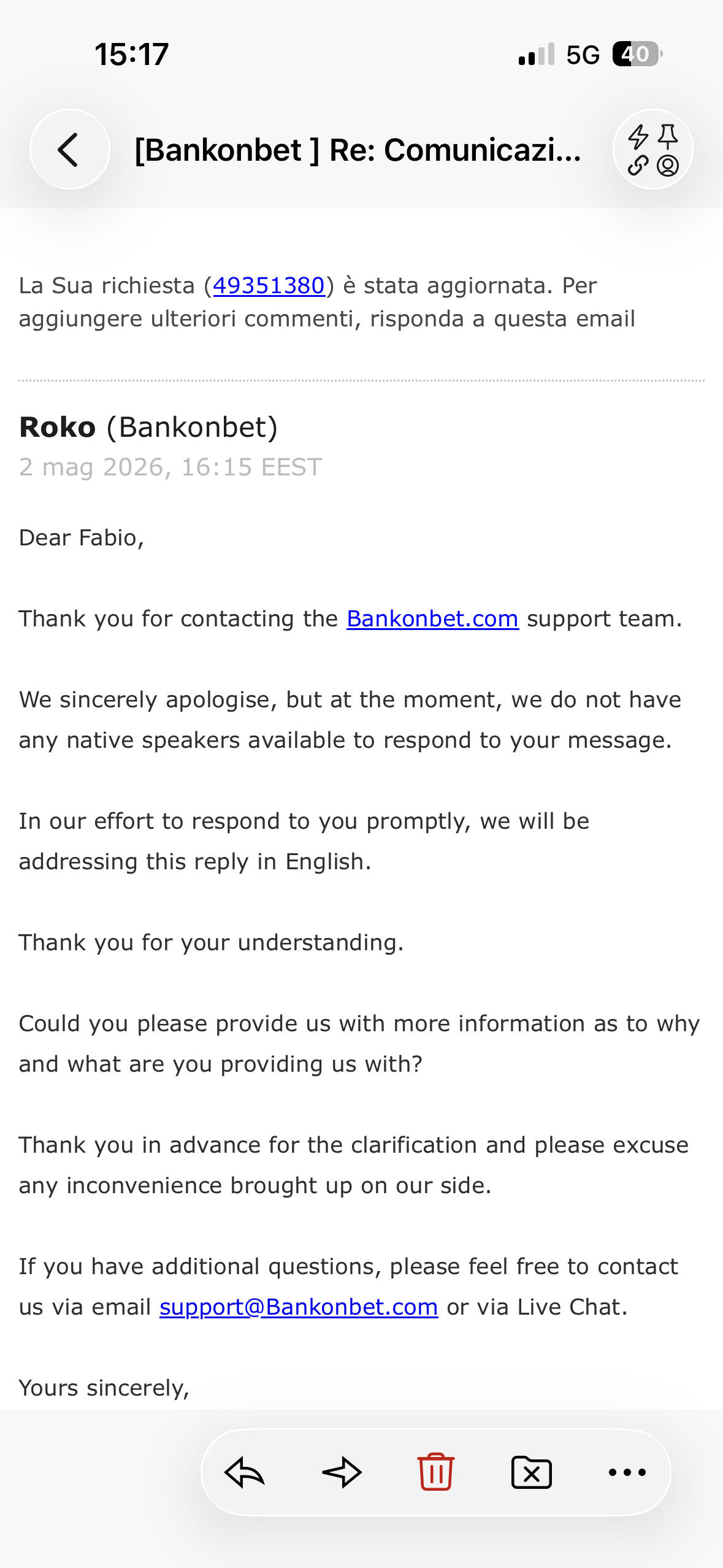This screenshot has height=1568, width=723.
Task: Delete email with red trash icon
Action: [436, 1471]
